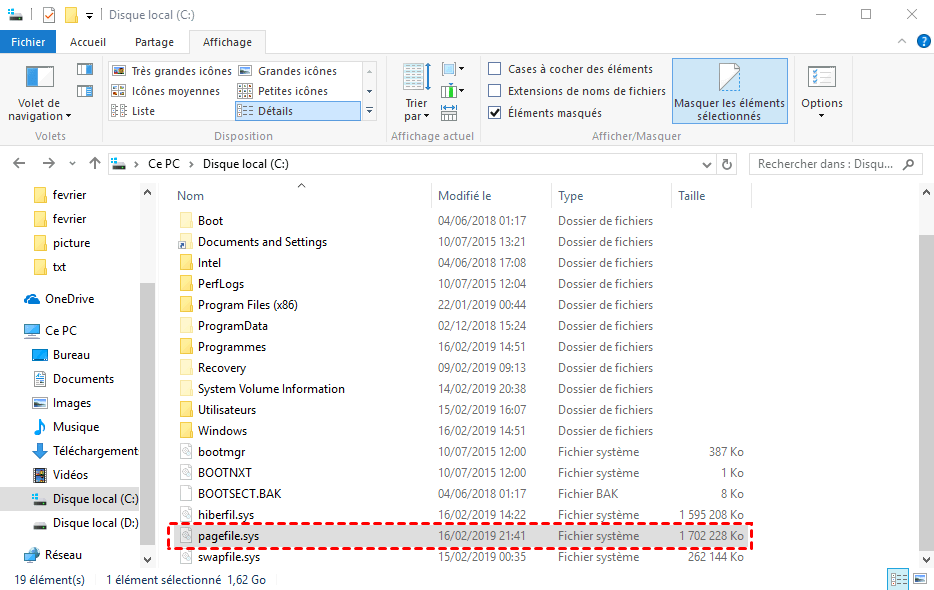Screen dimensions: 934x590
Task: Click the Utilisateurs folder icon
Action: click(x=186, y=409)
